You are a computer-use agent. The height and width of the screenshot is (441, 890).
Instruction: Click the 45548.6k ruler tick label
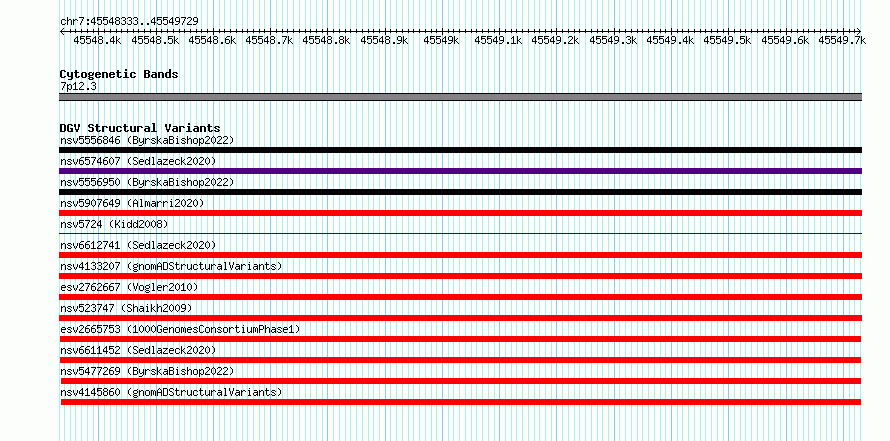click(212, 40)
